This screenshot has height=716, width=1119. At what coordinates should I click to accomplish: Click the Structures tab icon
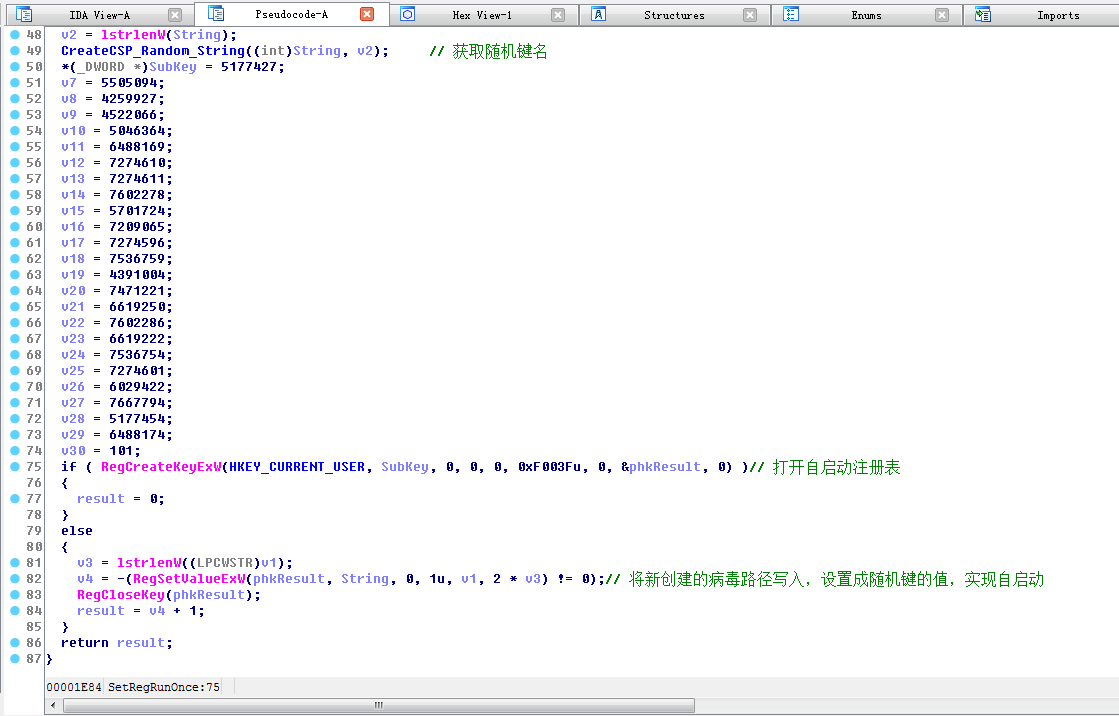[x=599, y=14]
